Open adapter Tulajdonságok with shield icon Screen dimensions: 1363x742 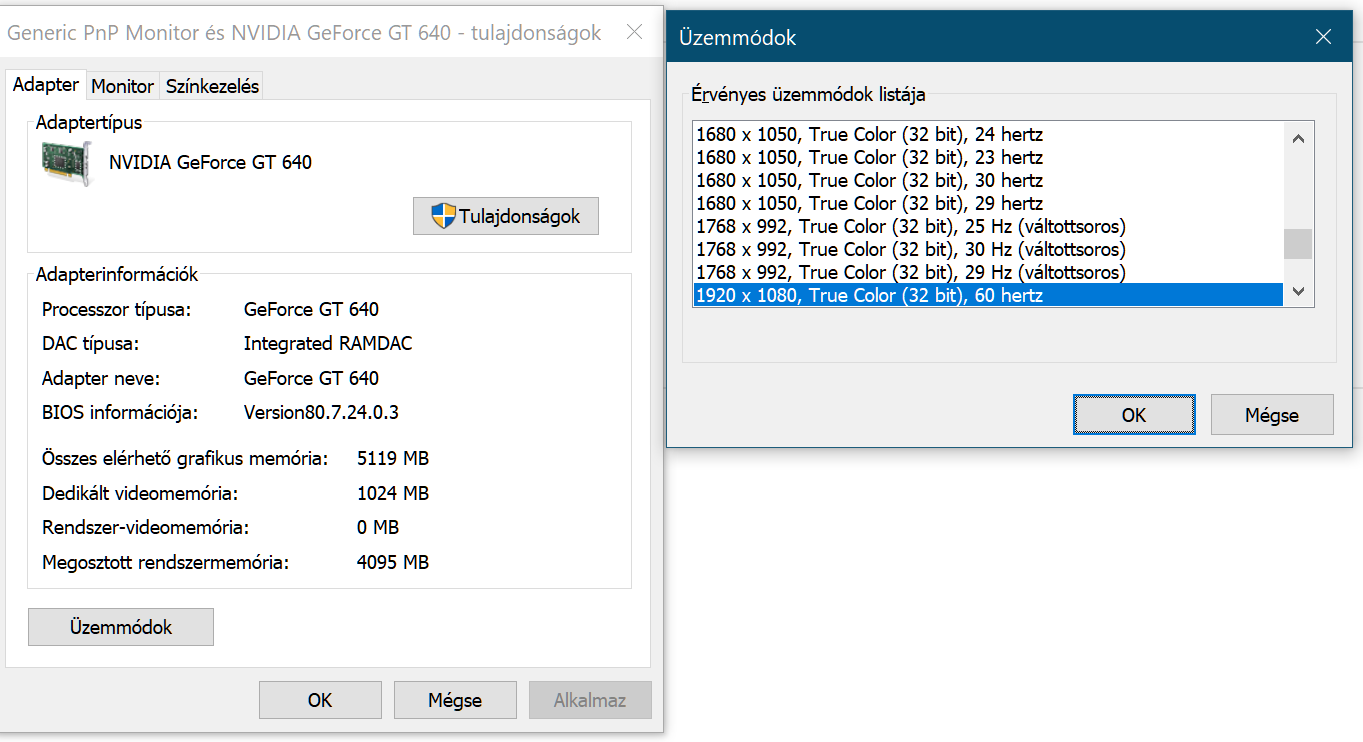[x=506, y=216]
